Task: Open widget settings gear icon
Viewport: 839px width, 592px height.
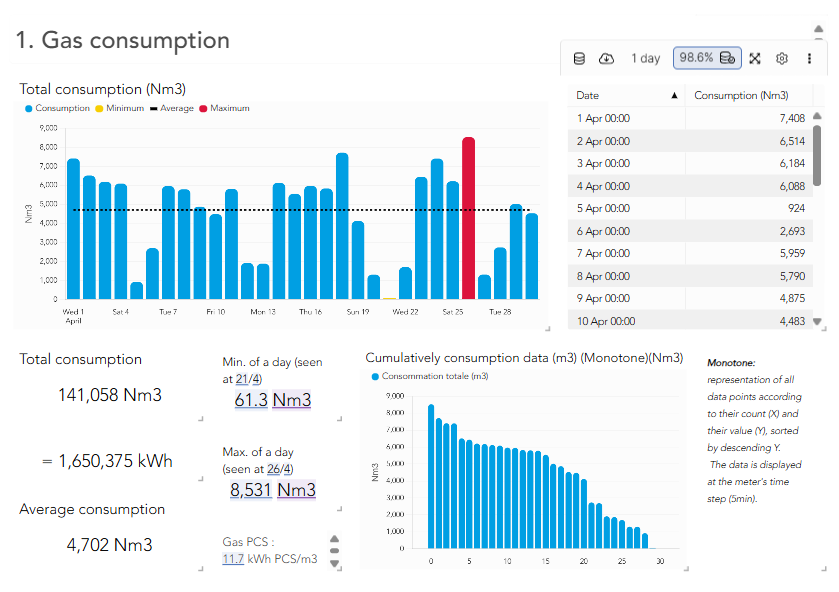Action: [x=782, y=58]
